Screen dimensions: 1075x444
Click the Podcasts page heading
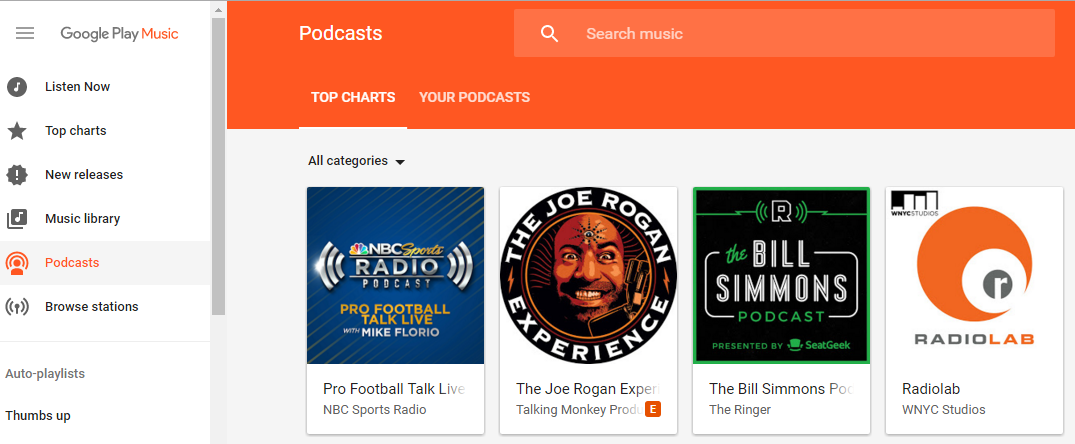pyautogui.click(x=341, y=34)
